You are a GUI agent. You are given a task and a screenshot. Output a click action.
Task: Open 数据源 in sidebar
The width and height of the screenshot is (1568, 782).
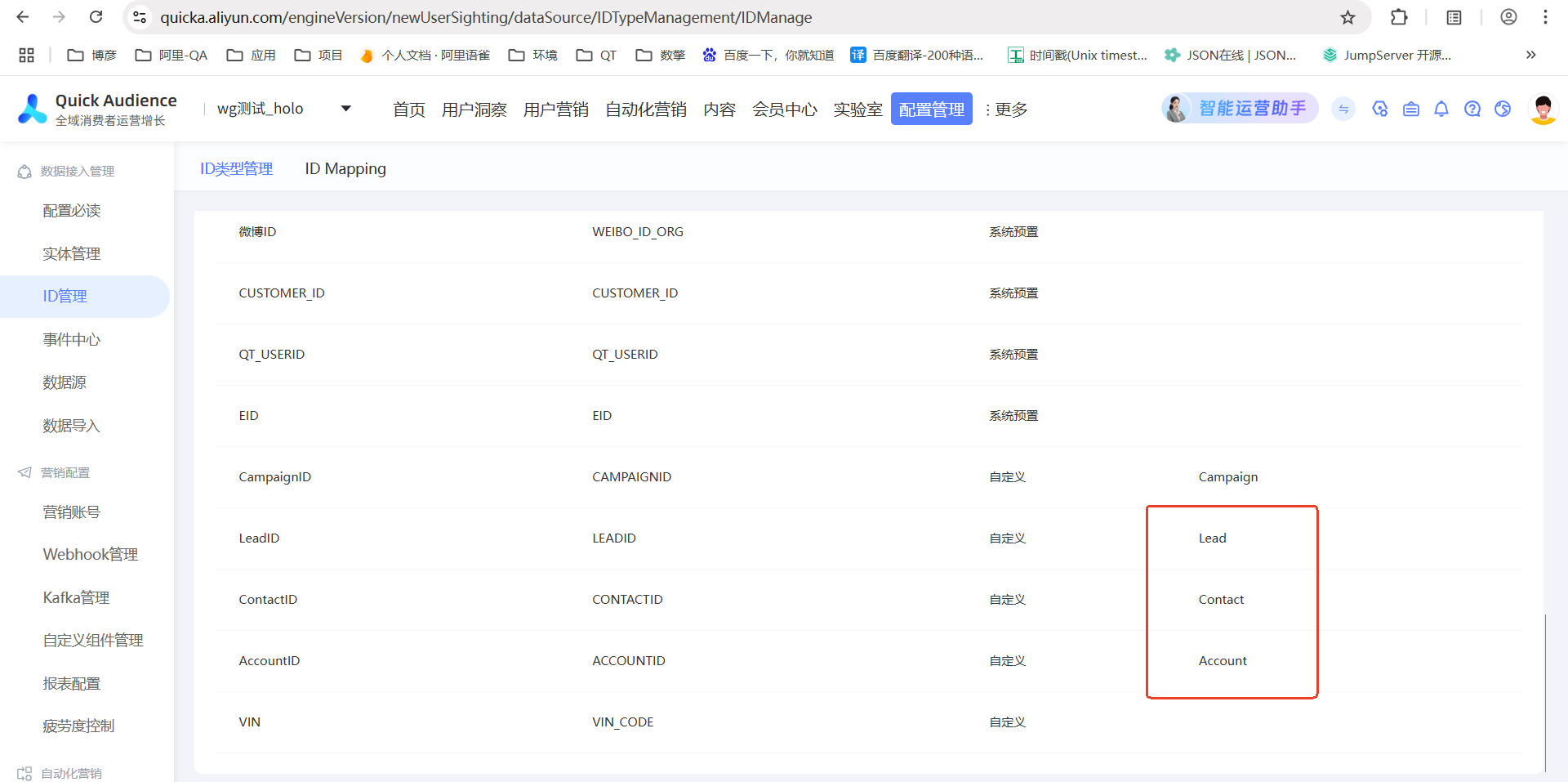tap(65, 382)
